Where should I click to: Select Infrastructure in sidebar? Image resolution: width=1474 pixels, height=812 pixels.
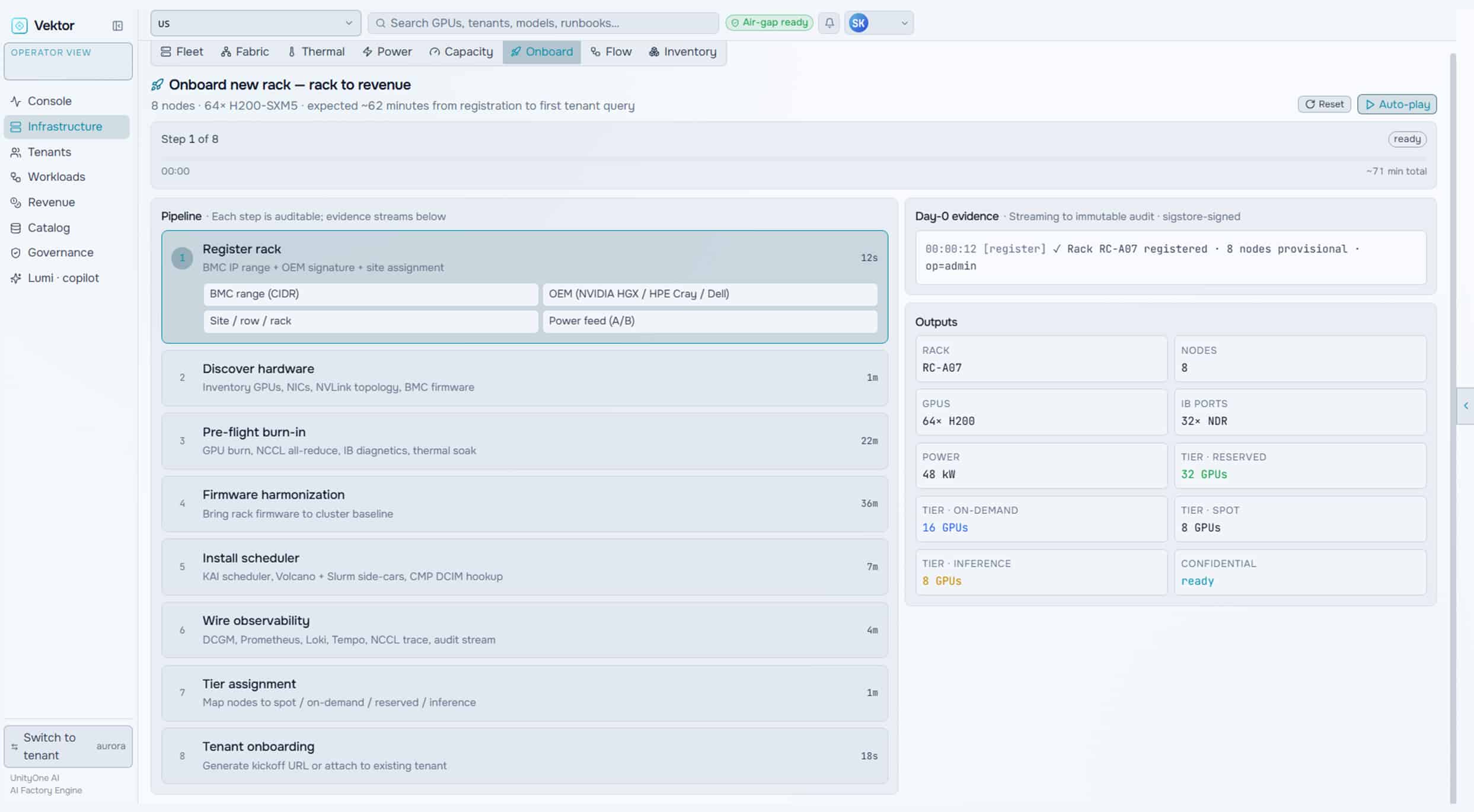(66, 127)
